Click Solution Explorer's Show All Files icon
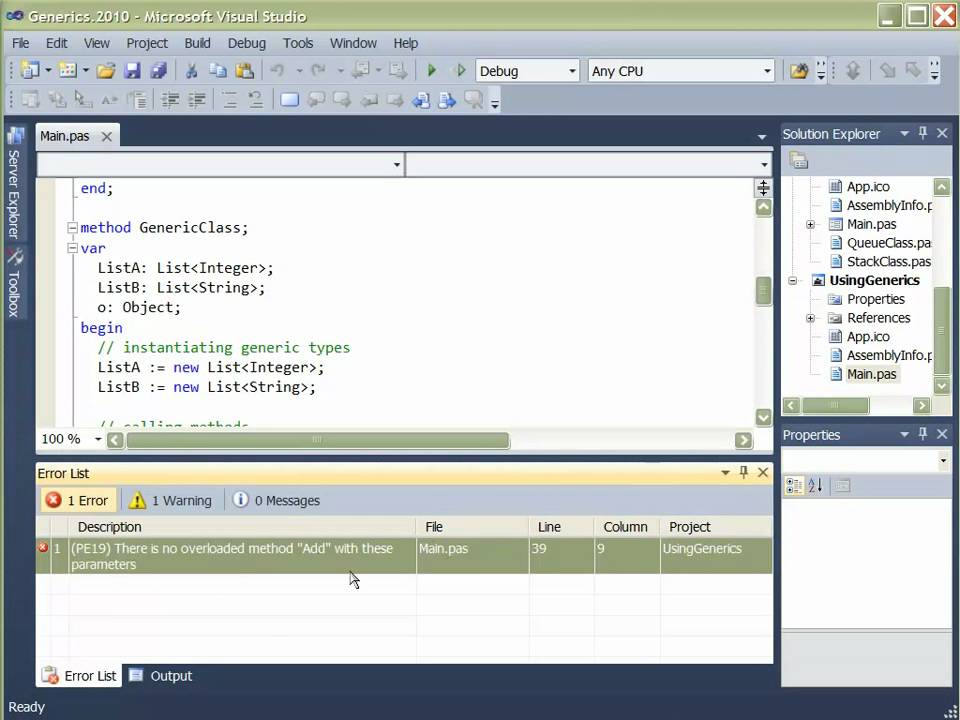This screenshot has height=720, width=960. pyautogui.click(x=799, y=161)
